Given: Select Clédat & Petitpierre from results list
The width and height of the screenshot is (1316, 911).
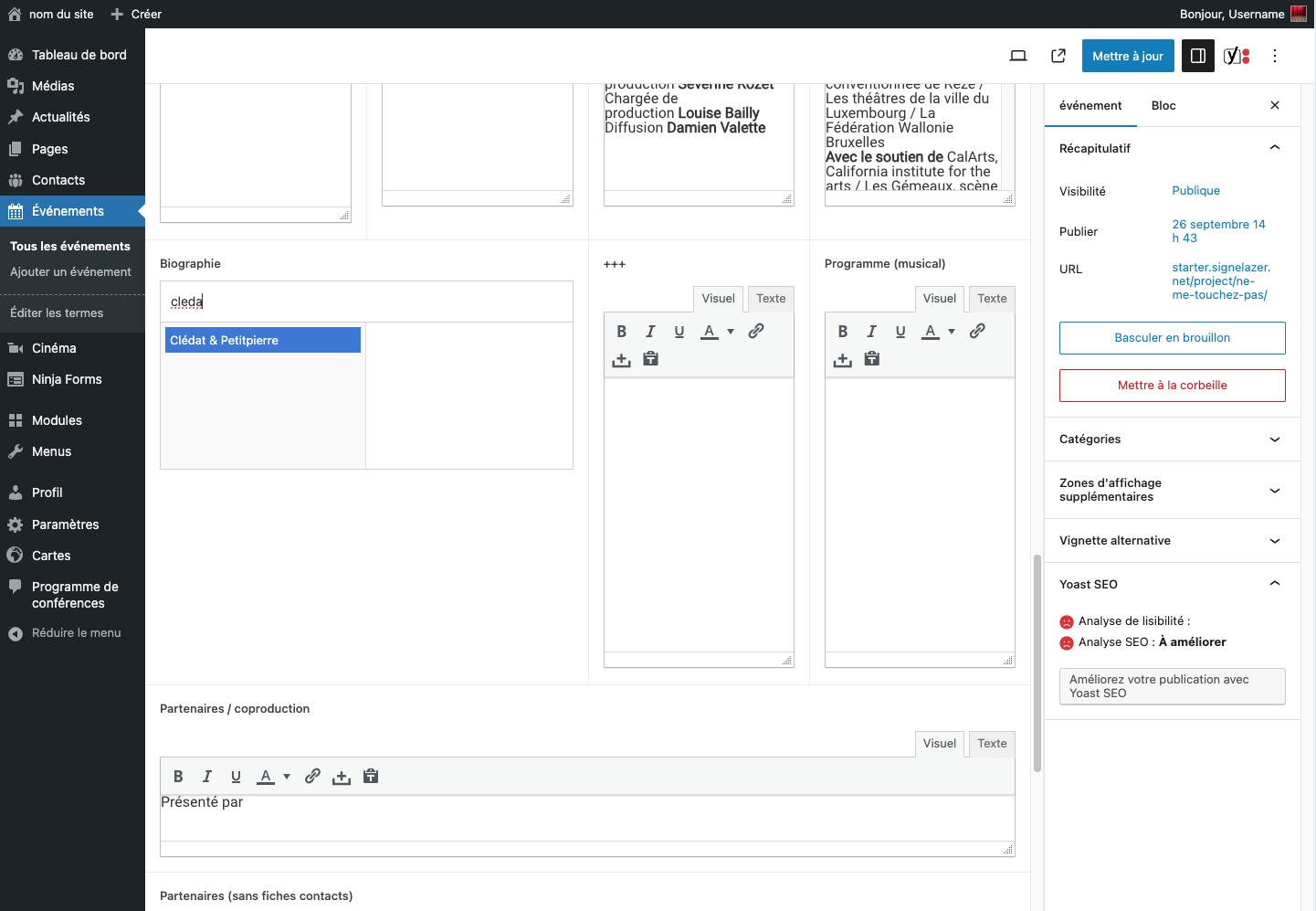Looking at the screenshot, I should 263,340.
